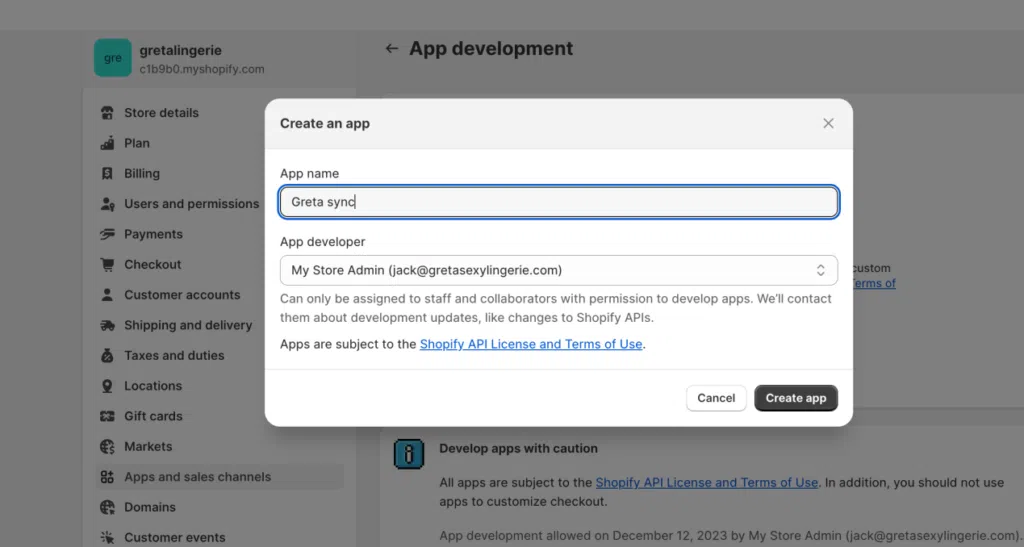1024x547 pixels.
Task: Close the Create an app dialog
Action: [x=828, y=123]
